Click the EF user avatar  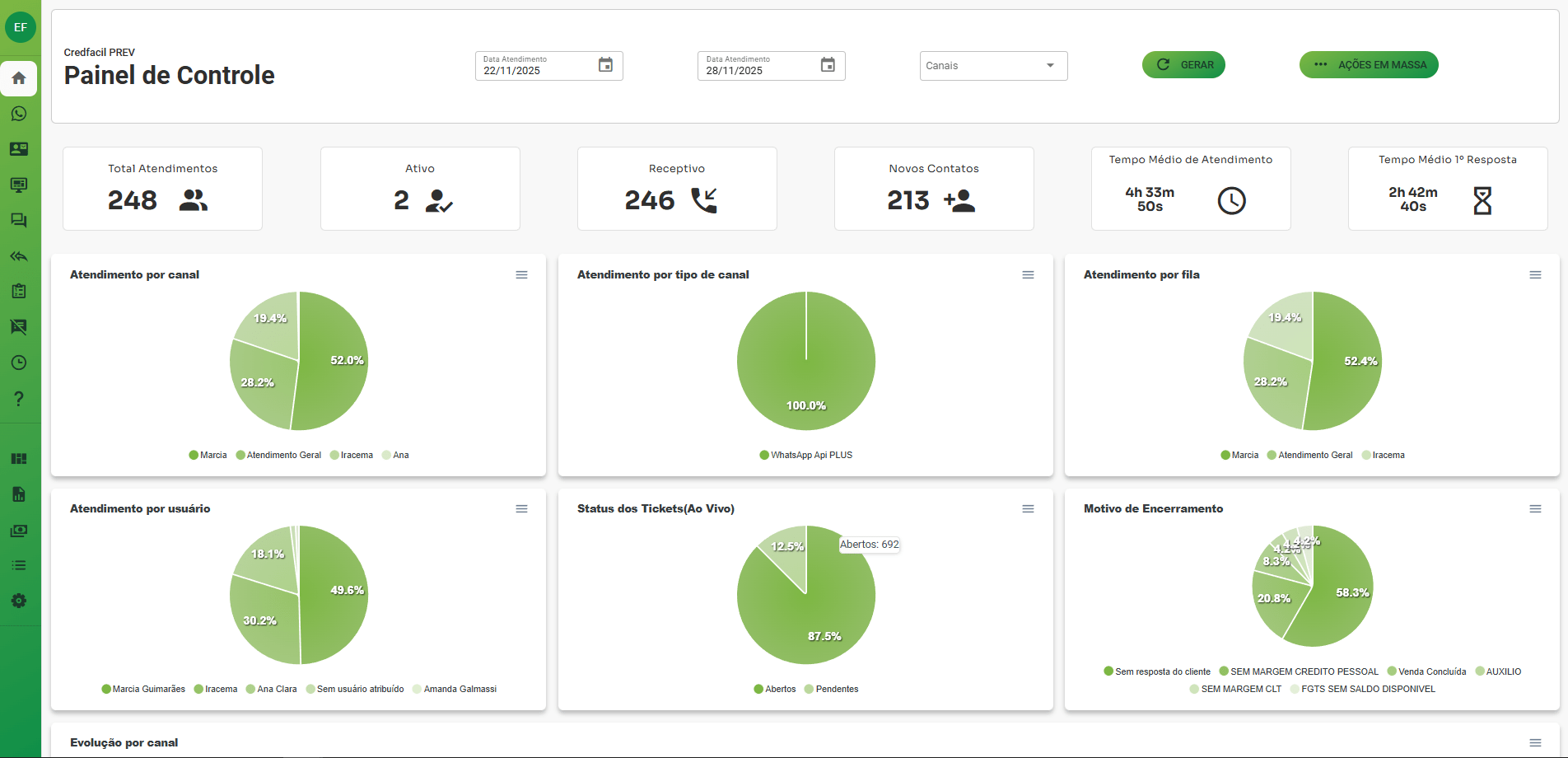coord(21,27)
